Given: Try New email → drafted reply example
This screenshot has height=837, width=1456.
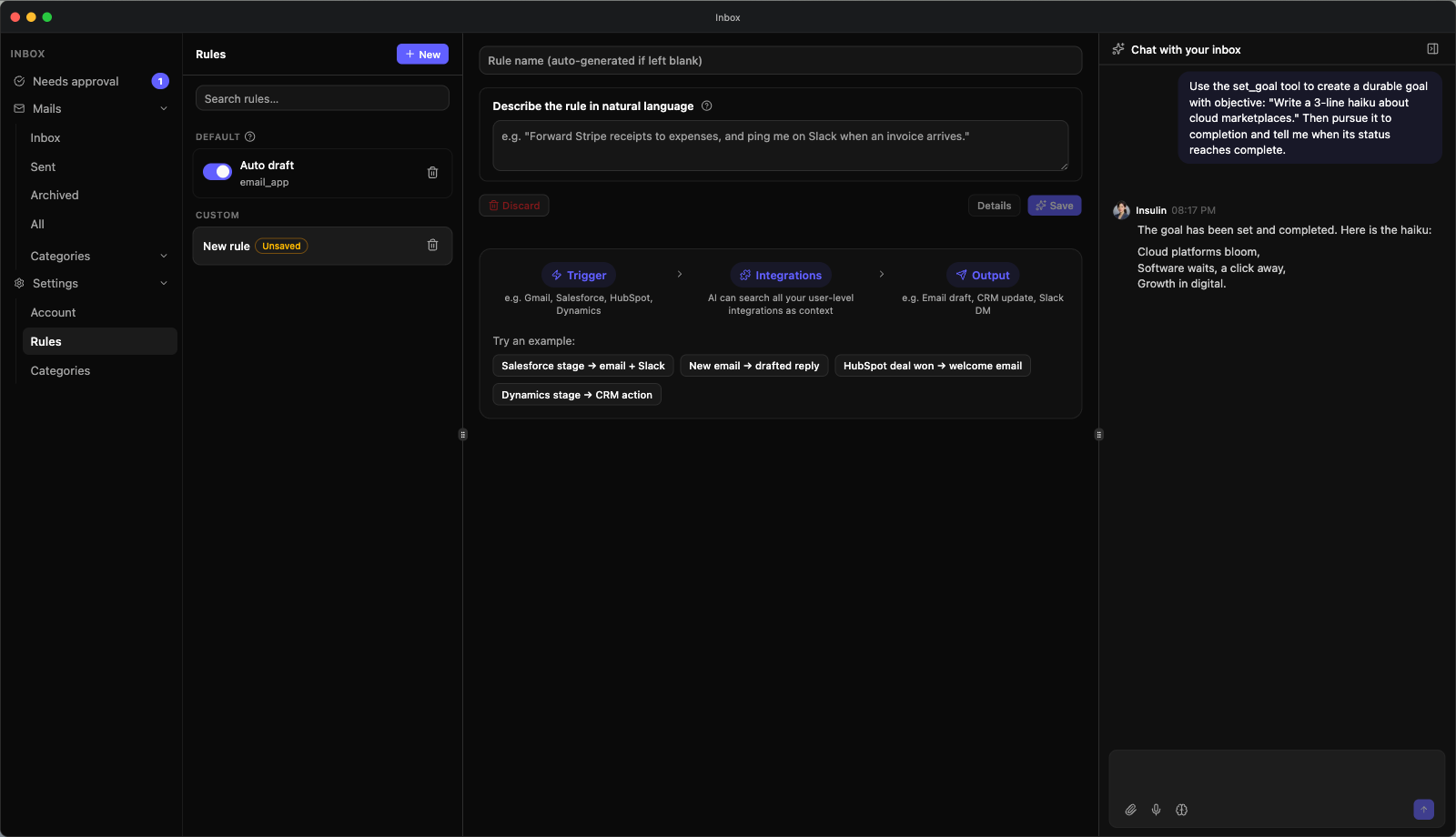Looking at the screenshot, I should (754, 366).
